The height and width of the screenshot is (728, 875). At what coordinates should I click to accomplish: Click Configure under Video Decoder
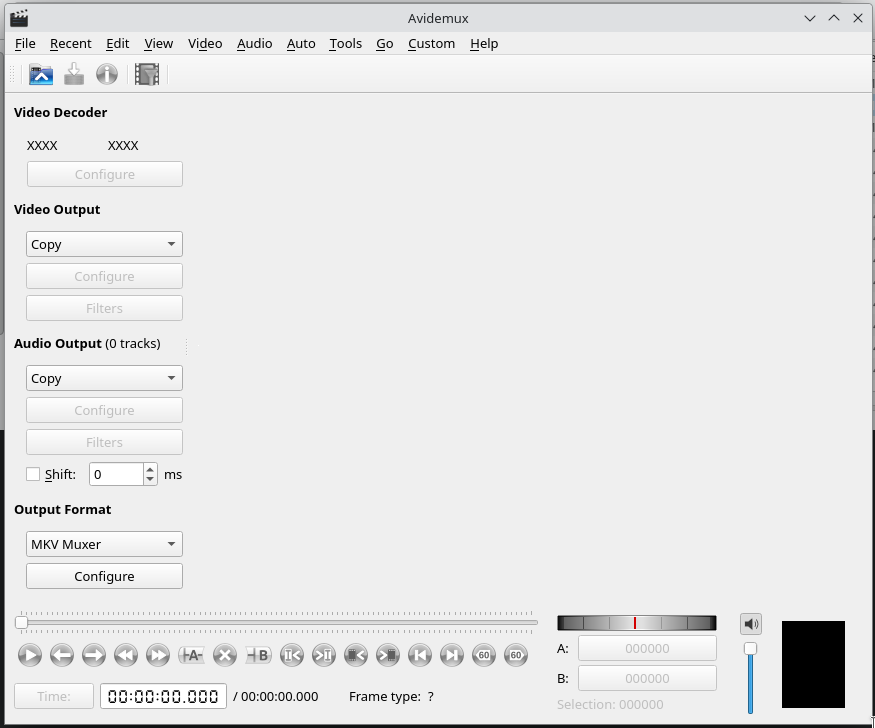(105, 175)
